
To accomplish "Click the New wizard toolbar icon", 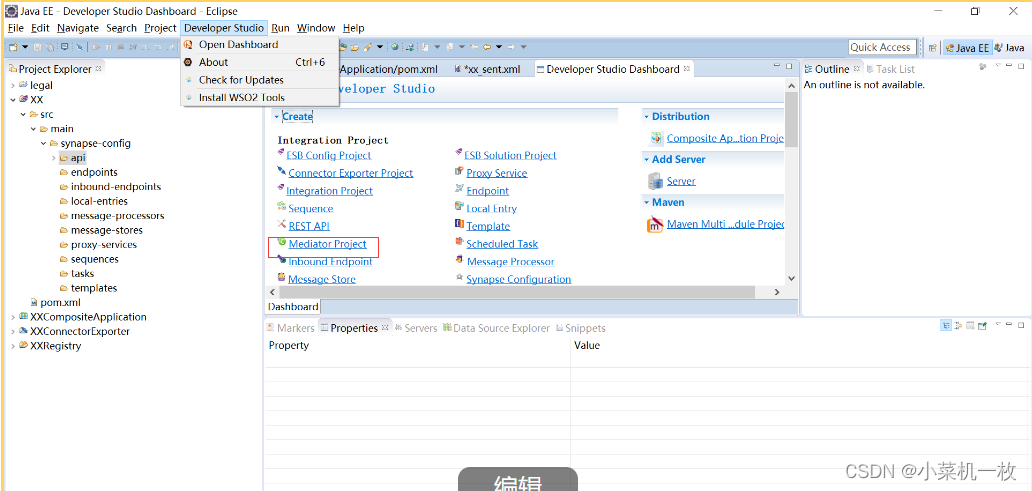I will coord(13,47).
